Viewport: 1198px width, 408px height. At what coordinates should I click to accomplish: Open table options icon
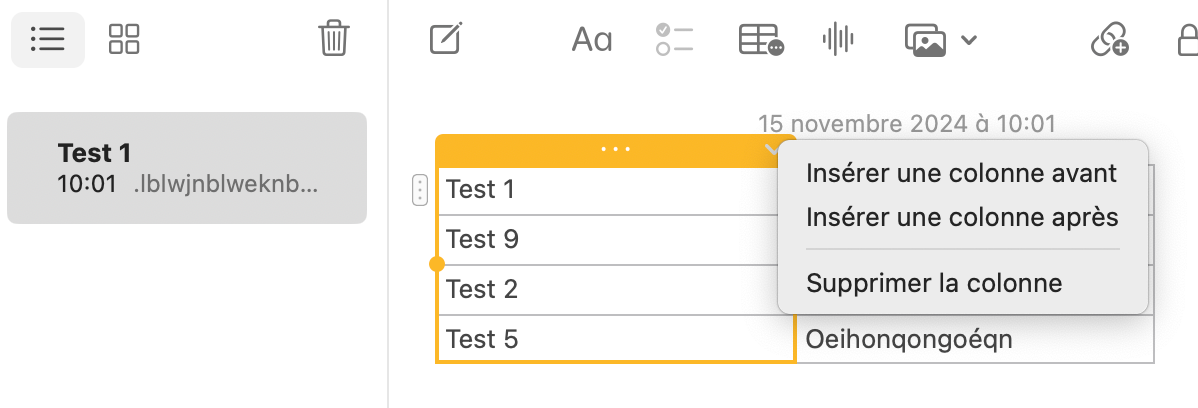pos(760,40)
